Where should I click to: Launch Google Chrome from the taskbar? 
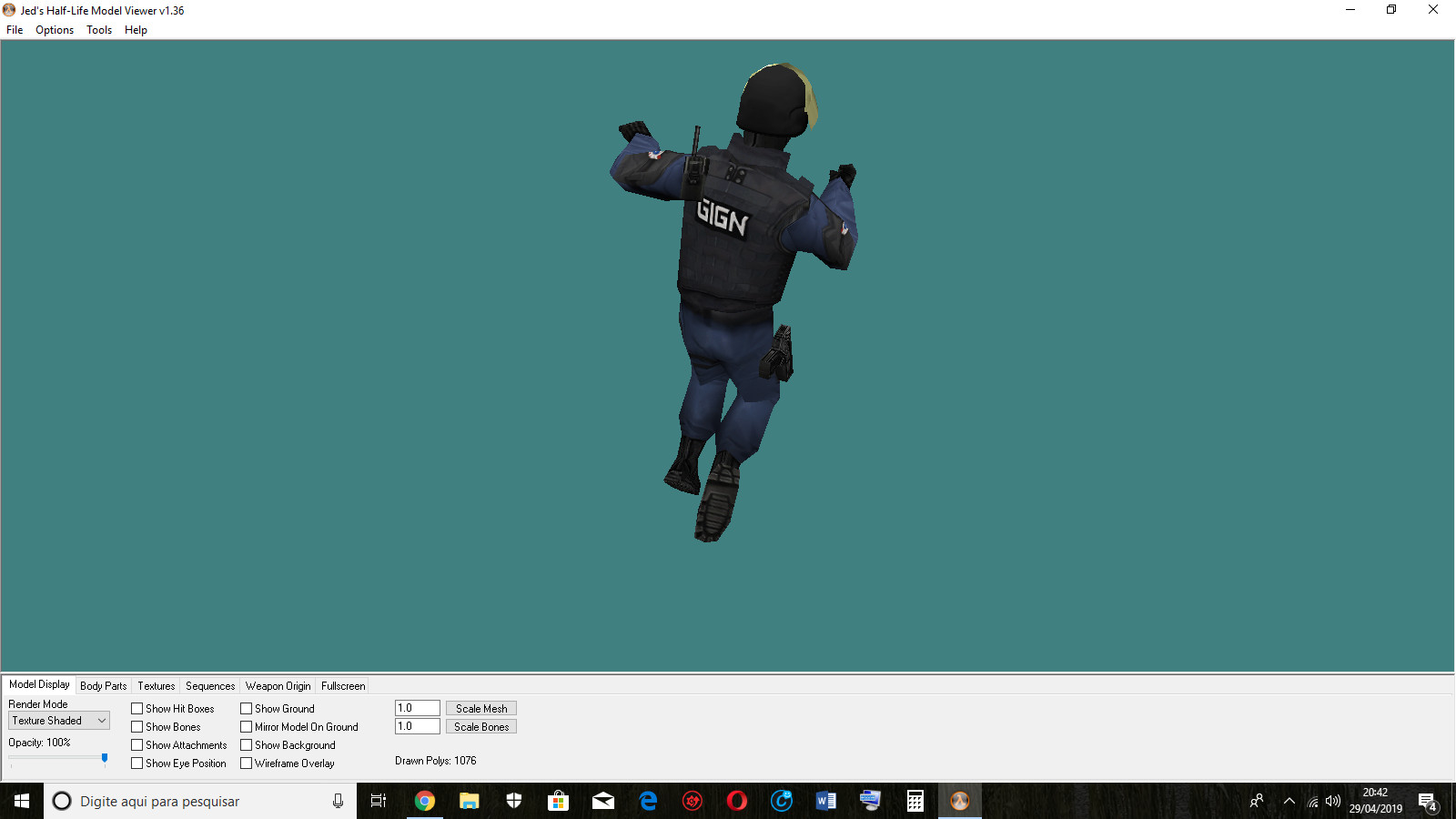(425, 801)
